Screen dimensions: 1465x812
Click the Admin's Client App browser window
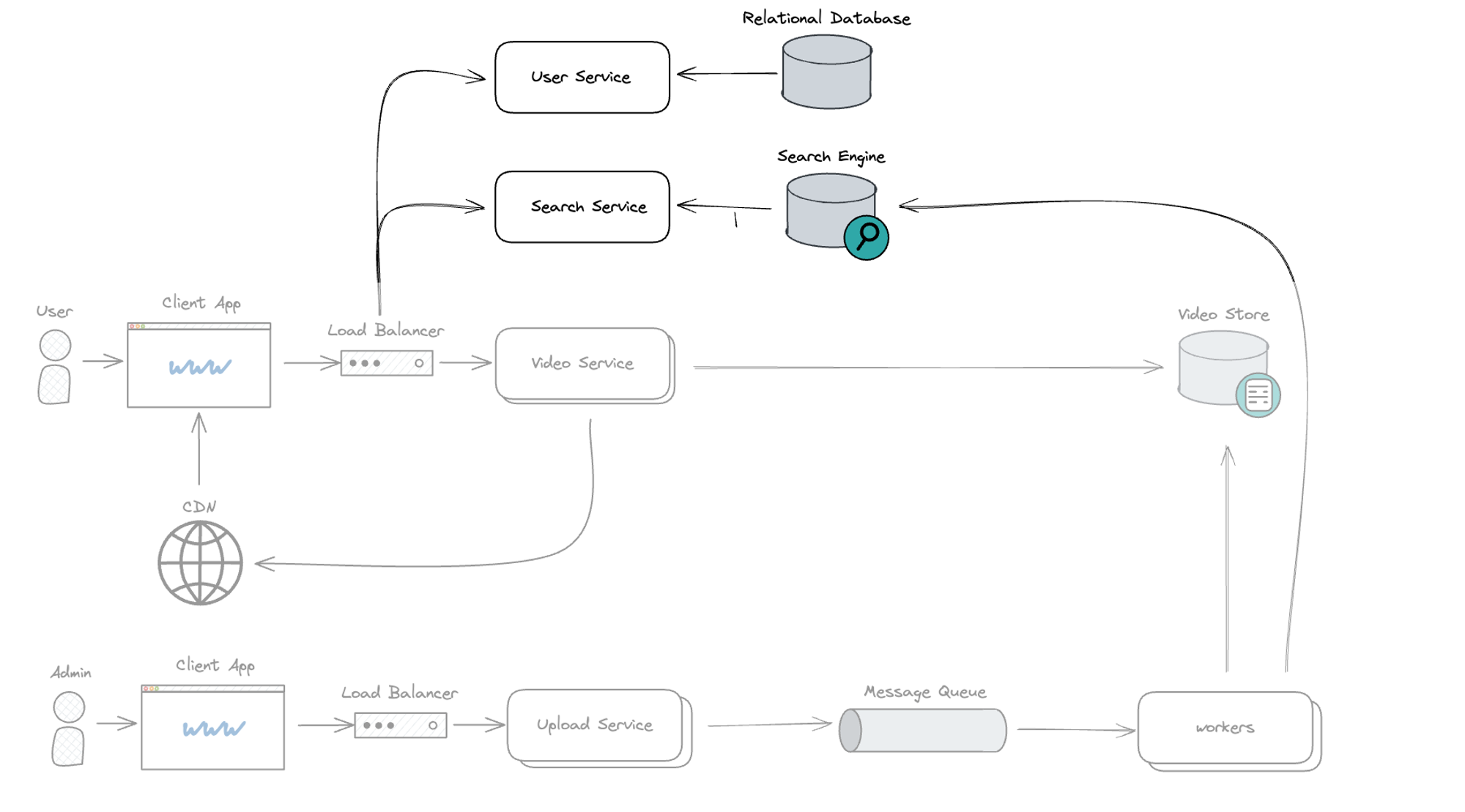tap(213, 727)
